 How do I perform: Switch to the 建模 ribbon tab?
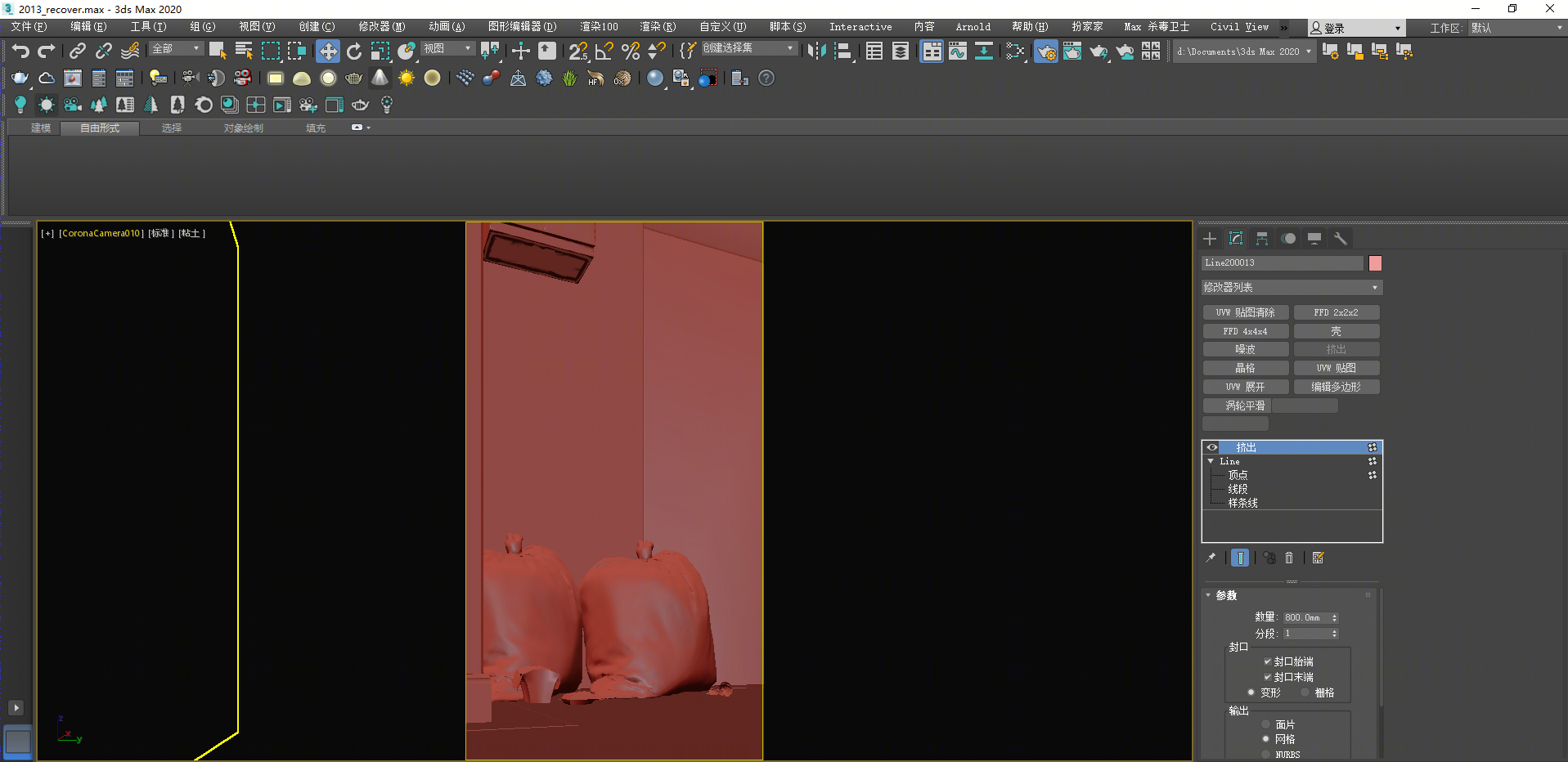[41, 128]
